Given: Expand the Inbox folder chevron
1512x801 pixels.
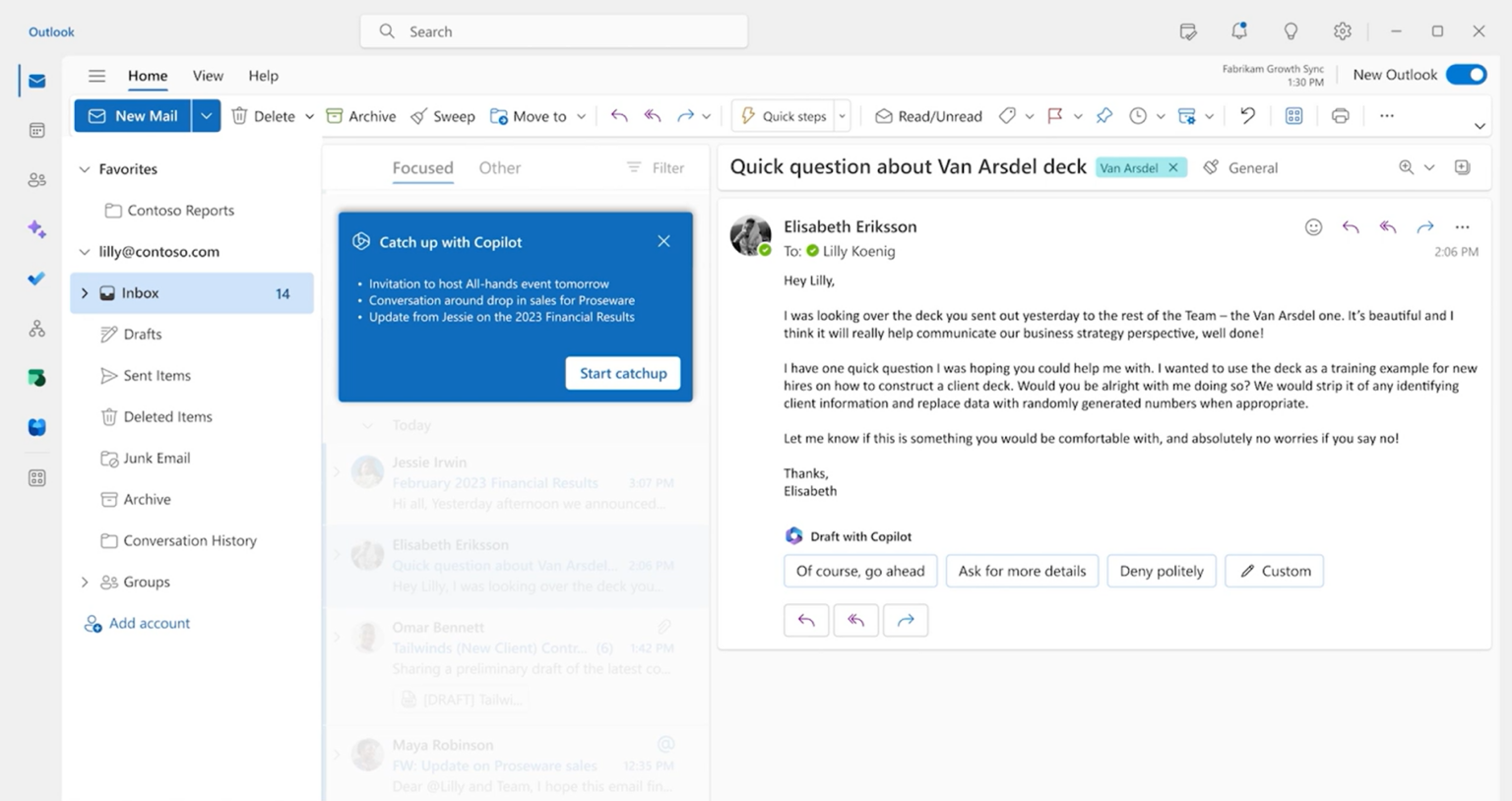Looking at the screenshot, I should [x=85, y=293].
